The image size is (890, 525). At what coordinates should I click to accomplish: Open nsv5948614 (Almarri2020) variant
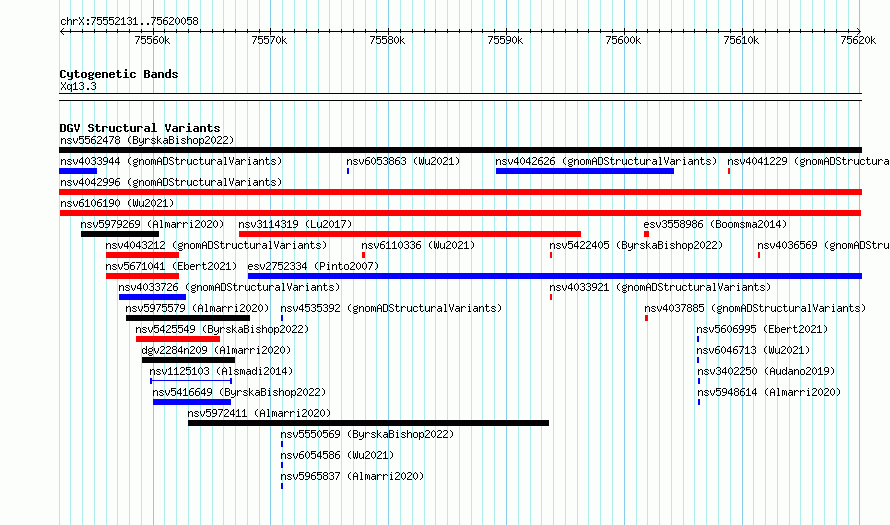[769, 392]
